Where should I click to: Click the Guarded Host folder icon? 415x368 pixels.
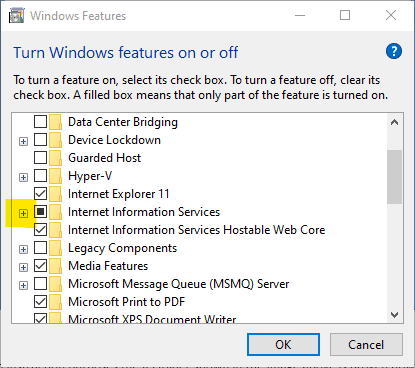[x=55, y=158]
